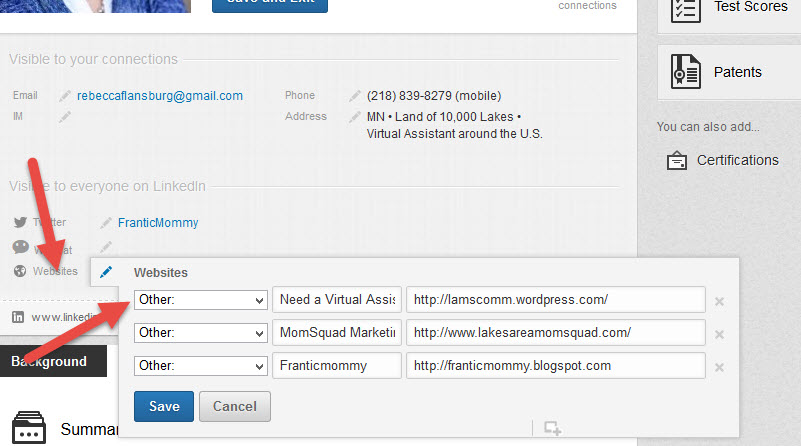This screenshot has height=446, width=801.
Task: Click the (218) 839-8279 (mobile) phone text
Action: pos(434,96)
